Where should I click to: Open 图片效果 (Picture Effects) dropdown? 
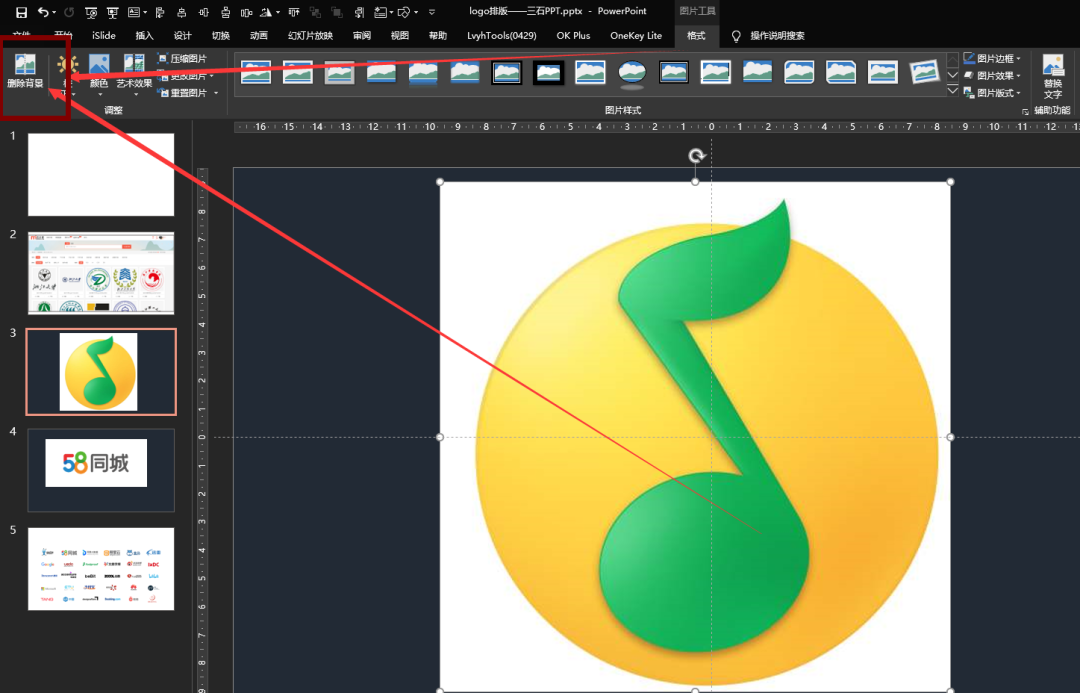tap(992, 75)
